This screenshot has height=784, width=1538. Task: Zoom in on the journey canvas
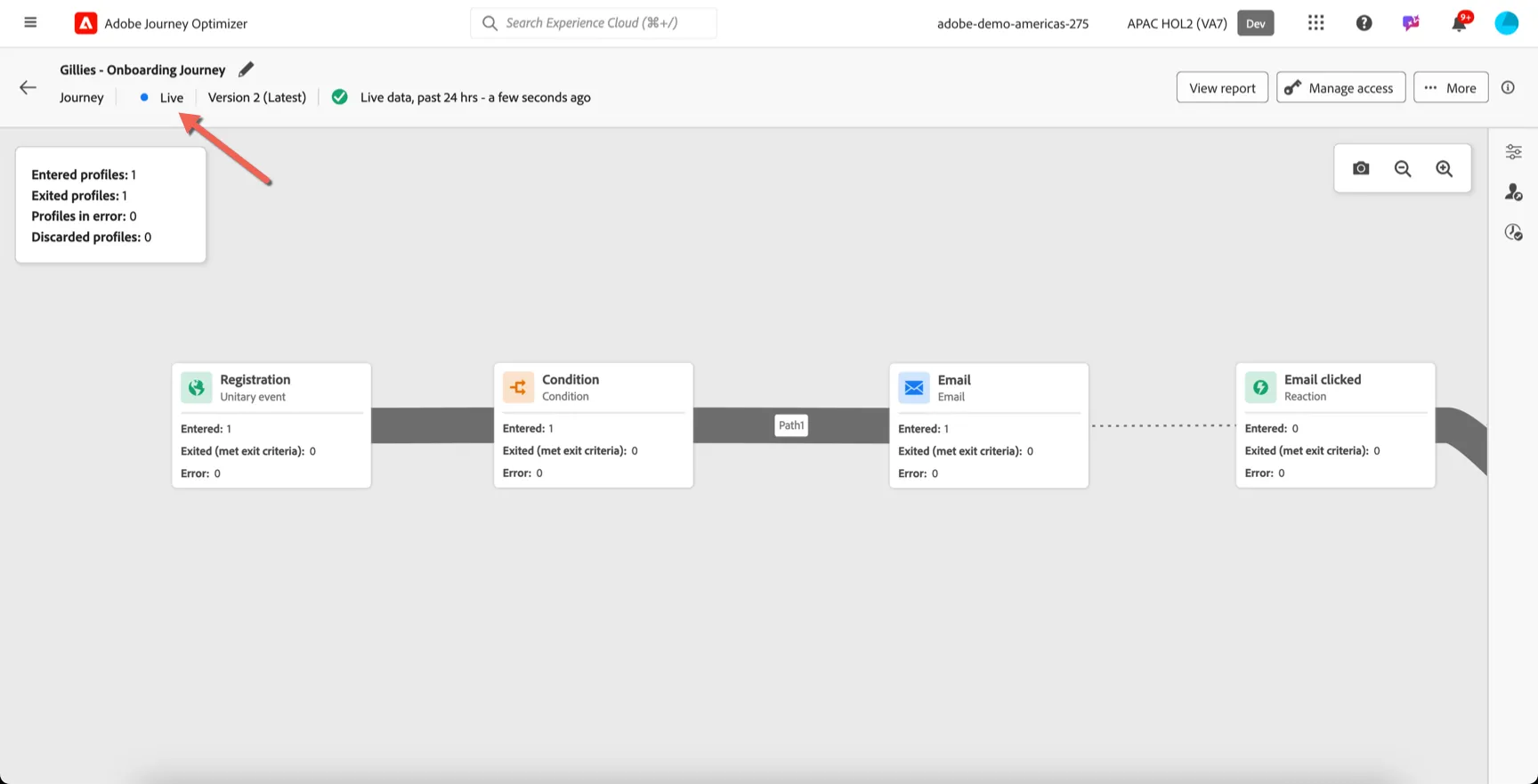tap(1445, 168)
